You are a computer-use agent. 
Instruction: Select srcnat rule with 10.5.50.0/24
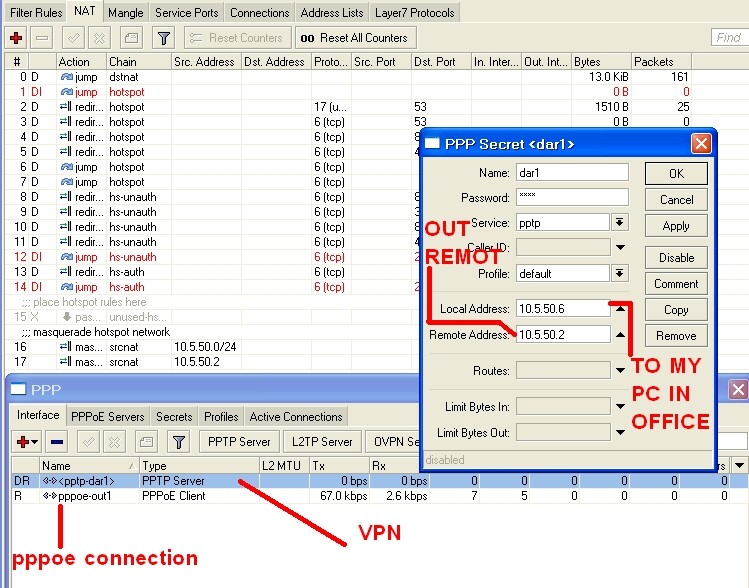coord(210,347)
